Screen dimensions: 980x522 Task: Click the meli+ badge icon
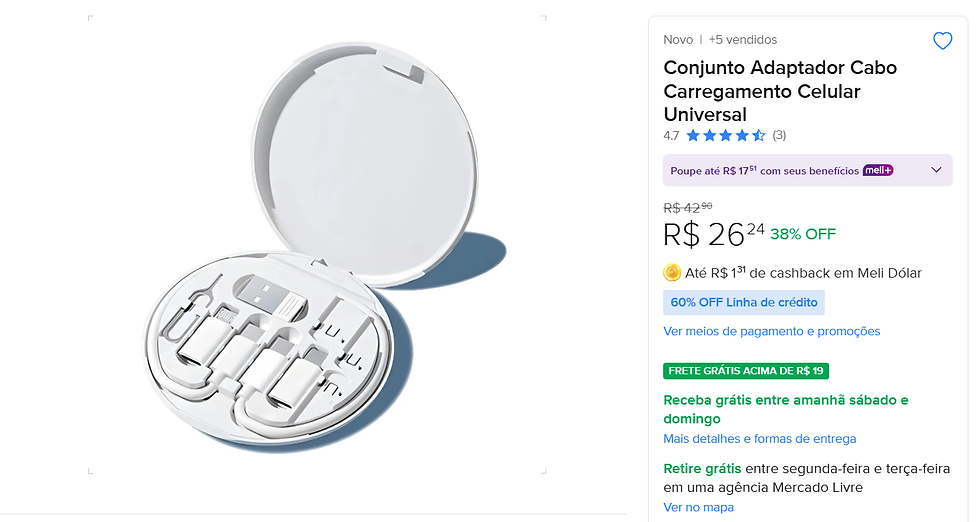878,170
